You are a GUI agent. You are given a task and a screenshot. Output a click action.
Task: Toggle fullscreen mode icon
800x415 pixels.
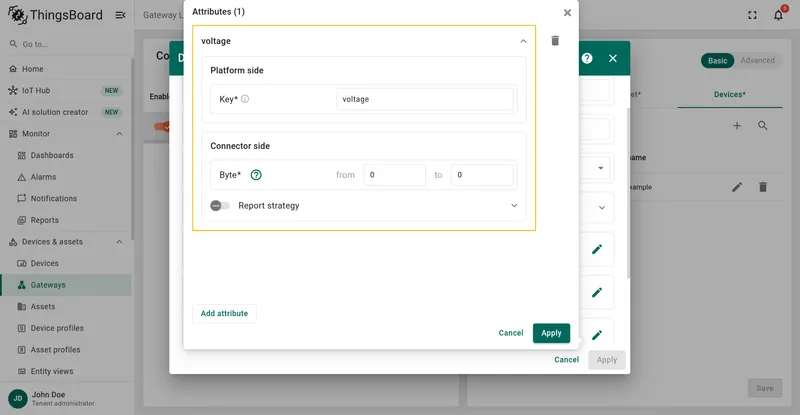(x=753, y=15)
